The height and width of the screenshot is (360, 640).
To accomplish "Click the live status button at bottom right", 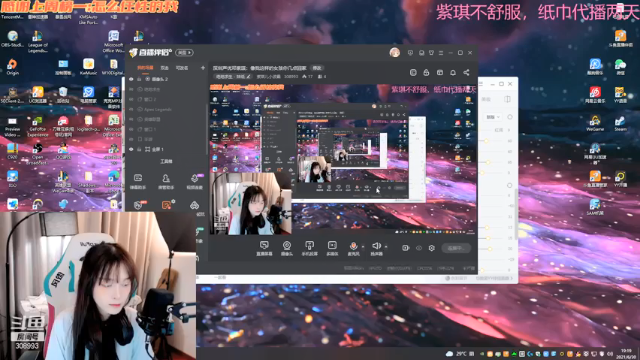I will 456,248.
